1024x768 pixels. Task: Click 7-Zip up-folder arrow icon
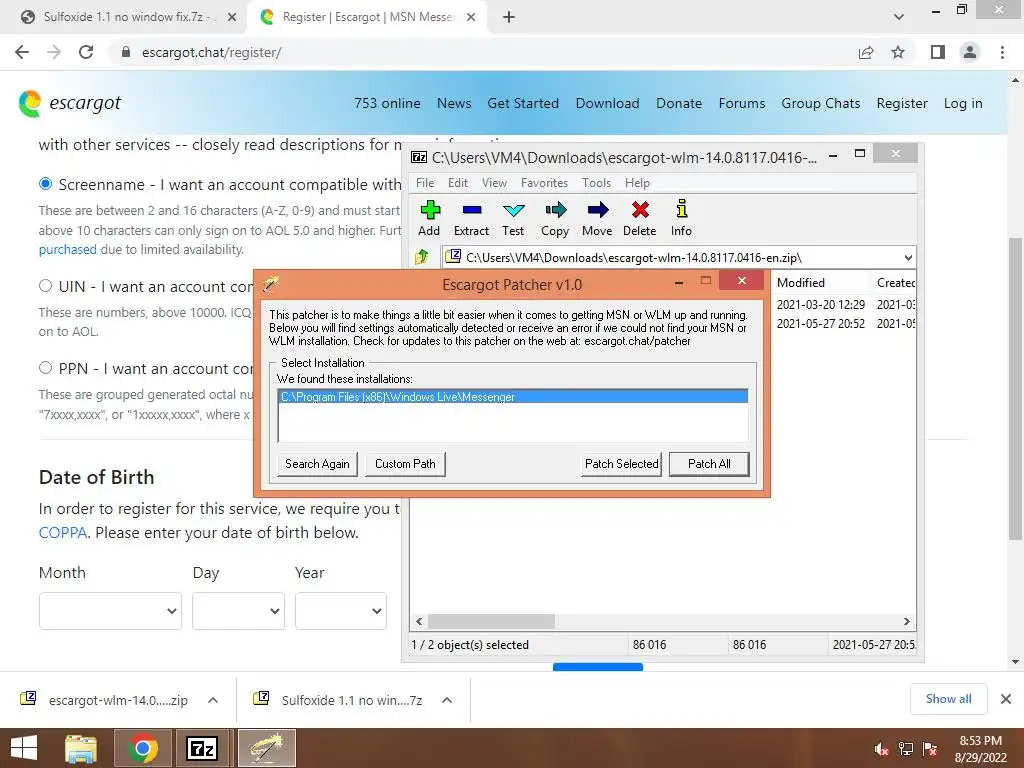[x=422, y=257]
